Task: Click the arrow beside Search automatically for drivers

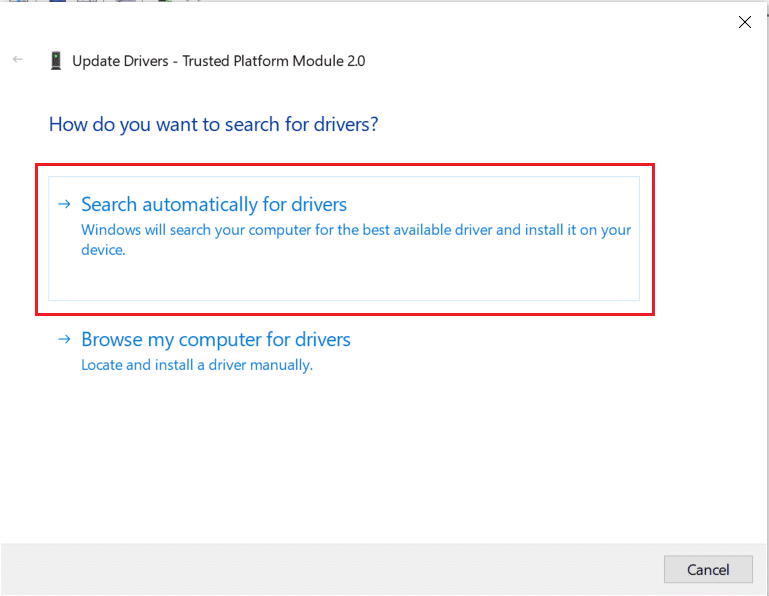Action: pyautogui.click(x=64, y=204)
